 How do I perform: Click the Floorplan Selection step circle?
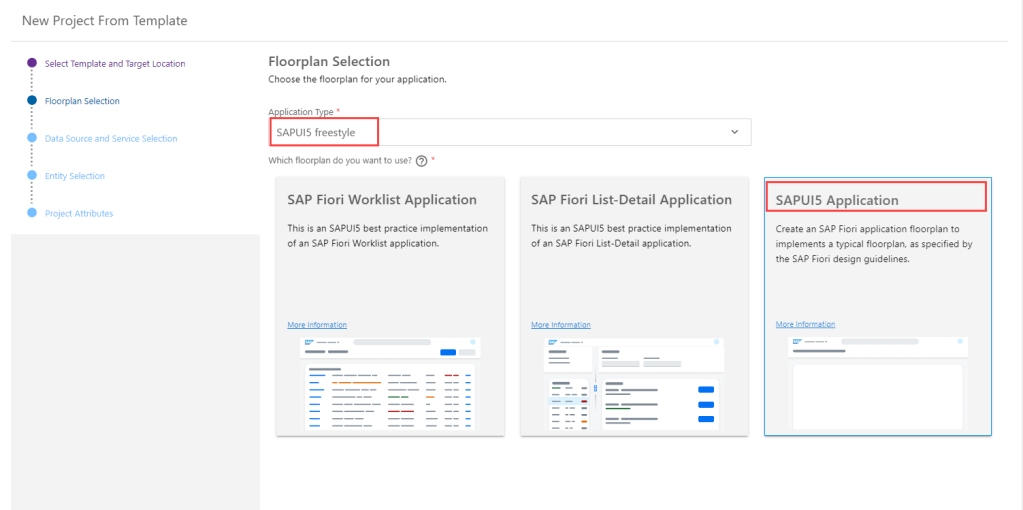click(x=32, y=100)
